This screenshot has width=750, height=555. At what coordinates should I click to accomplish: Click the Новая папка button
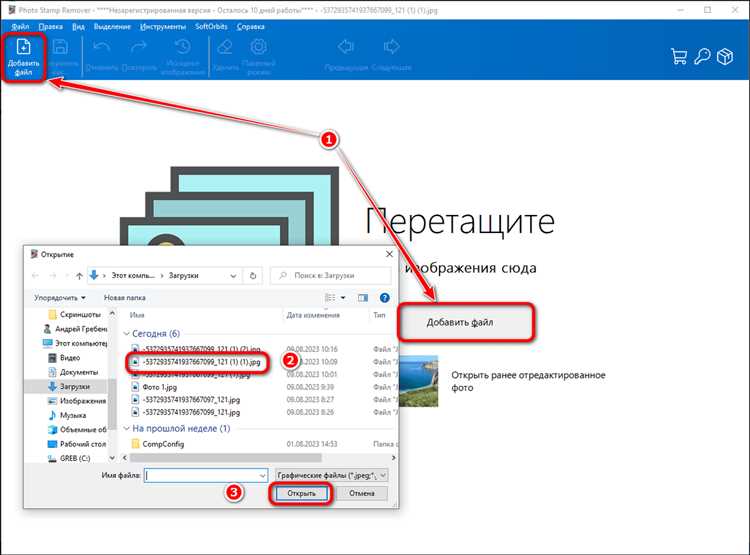125,298
